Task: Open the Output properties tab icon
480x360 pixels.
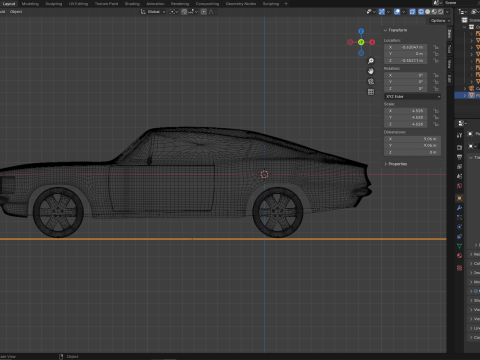Action: [x=459, y=157]
